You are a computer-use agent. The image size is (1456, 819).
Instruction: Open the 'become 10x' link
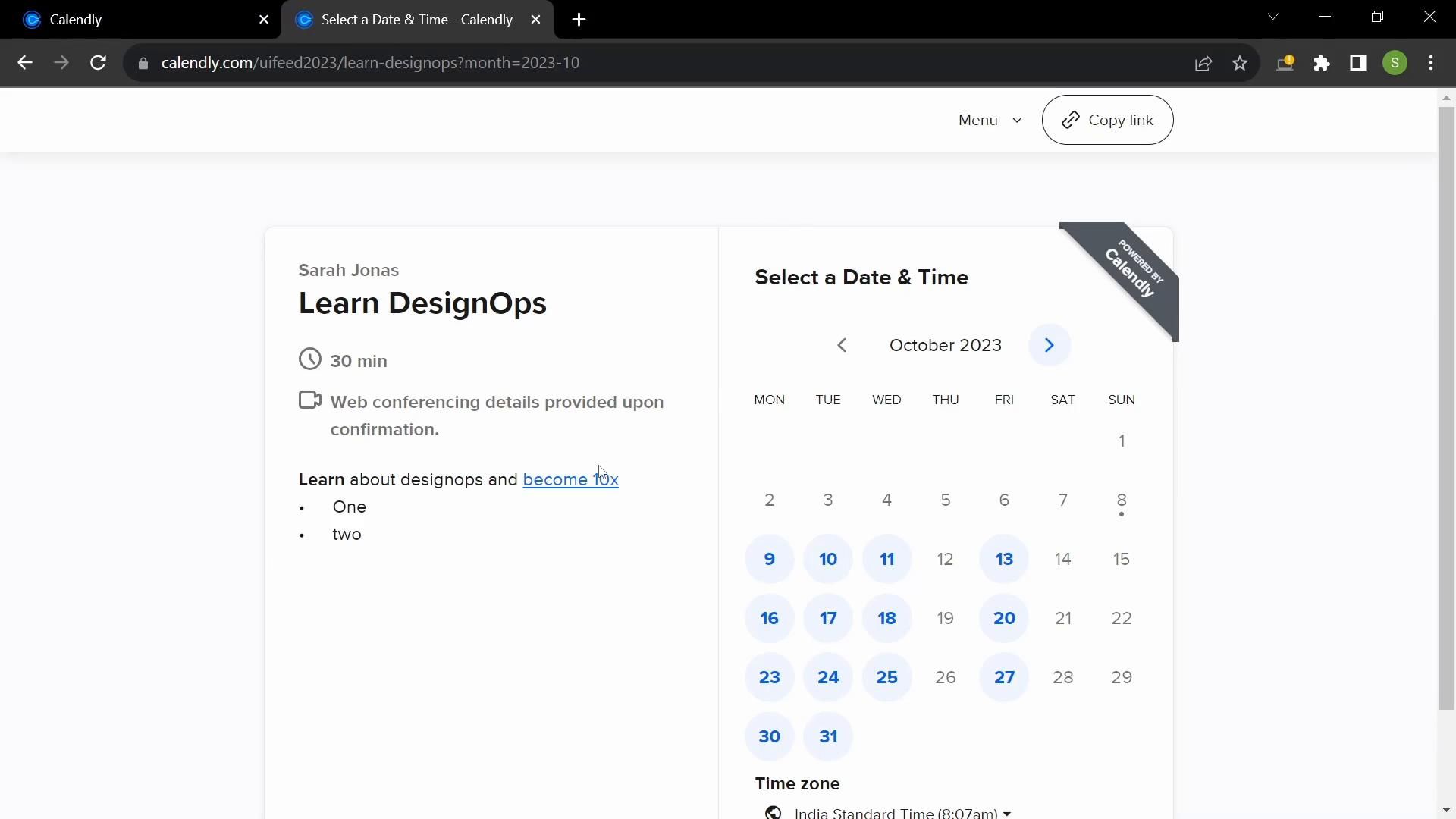(570, 479)
